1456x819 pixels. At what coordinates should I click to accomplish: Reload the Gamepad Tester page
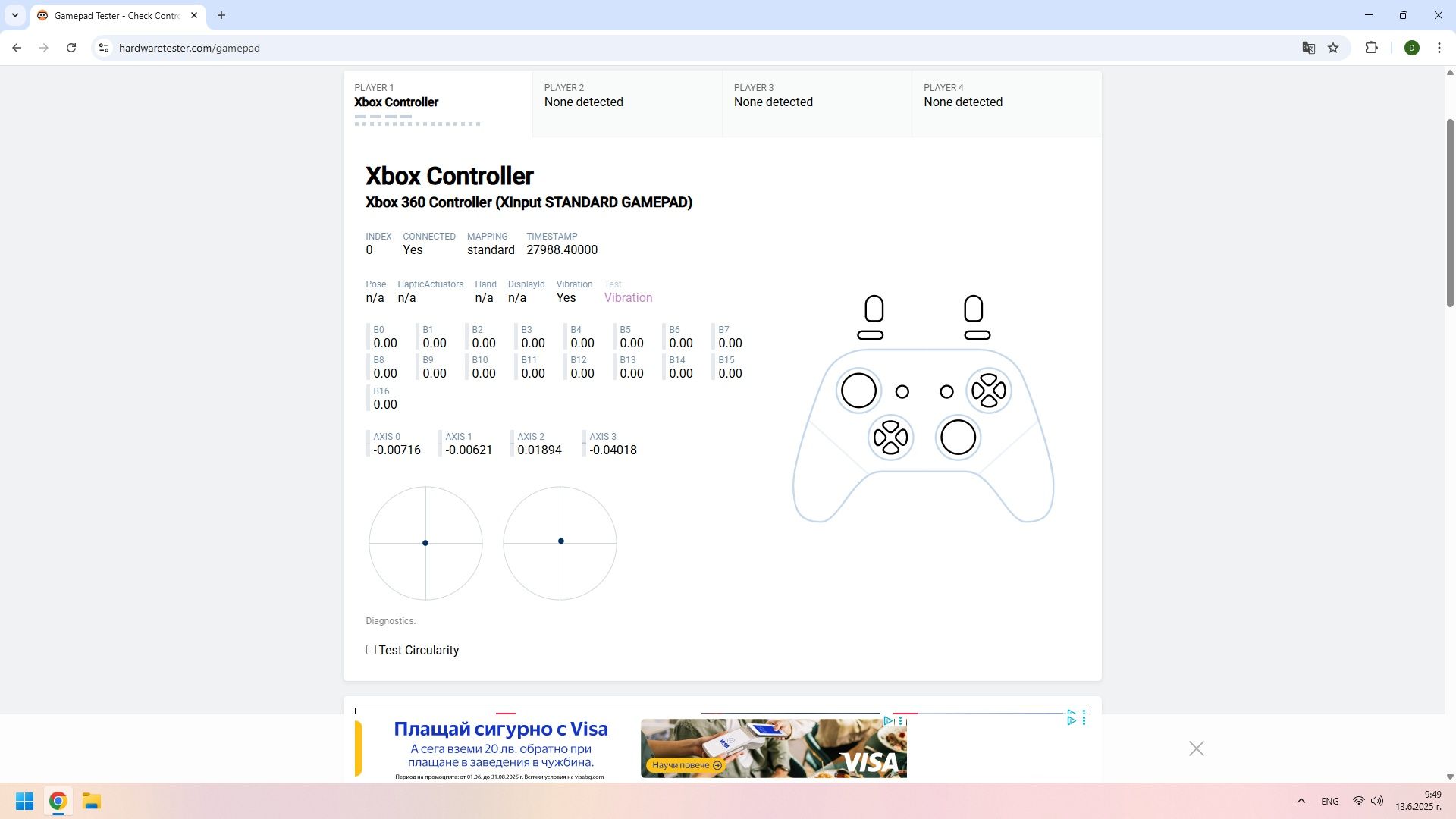click(x=71, y=48)
